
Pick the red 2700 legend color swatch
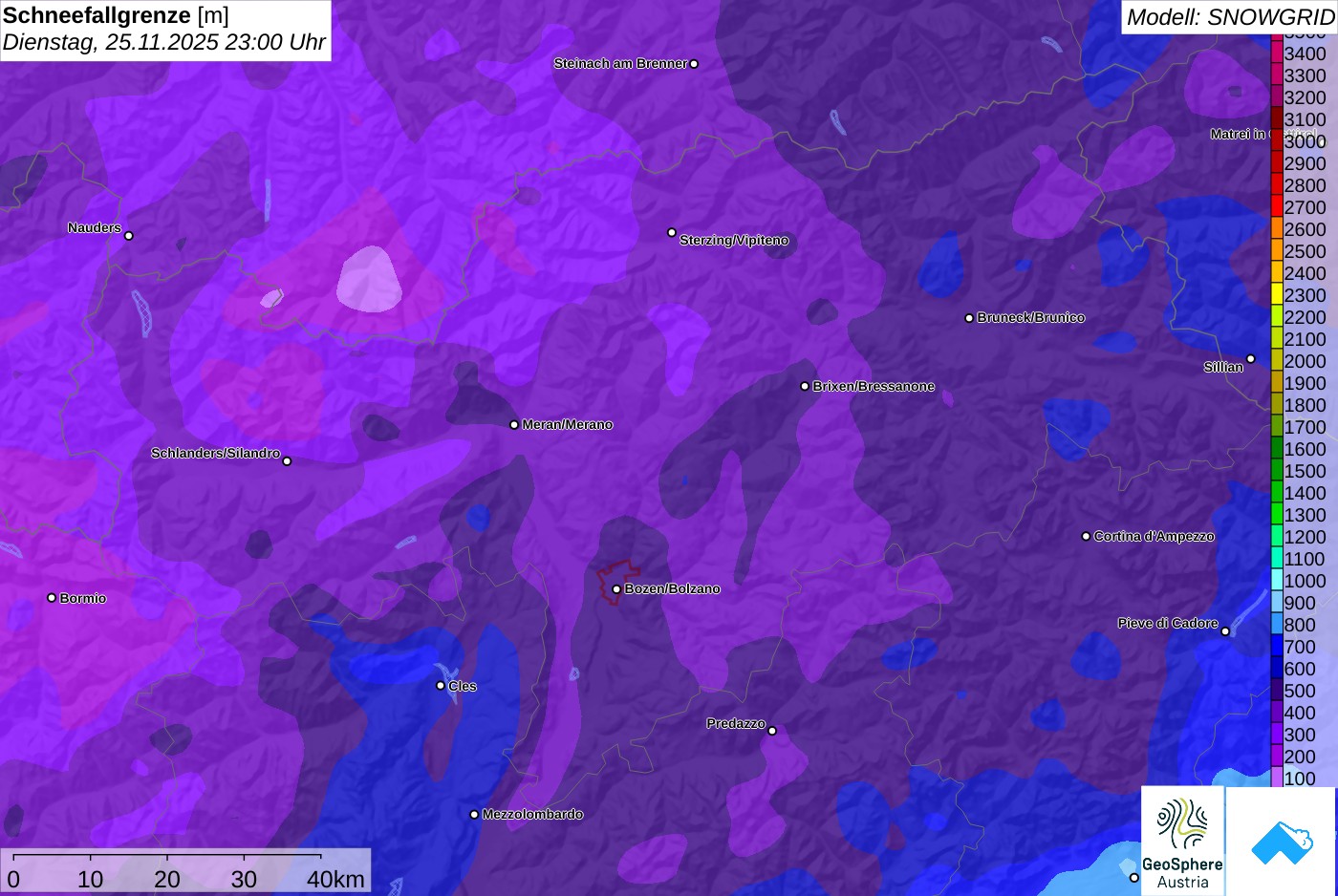click(1276, 207)
